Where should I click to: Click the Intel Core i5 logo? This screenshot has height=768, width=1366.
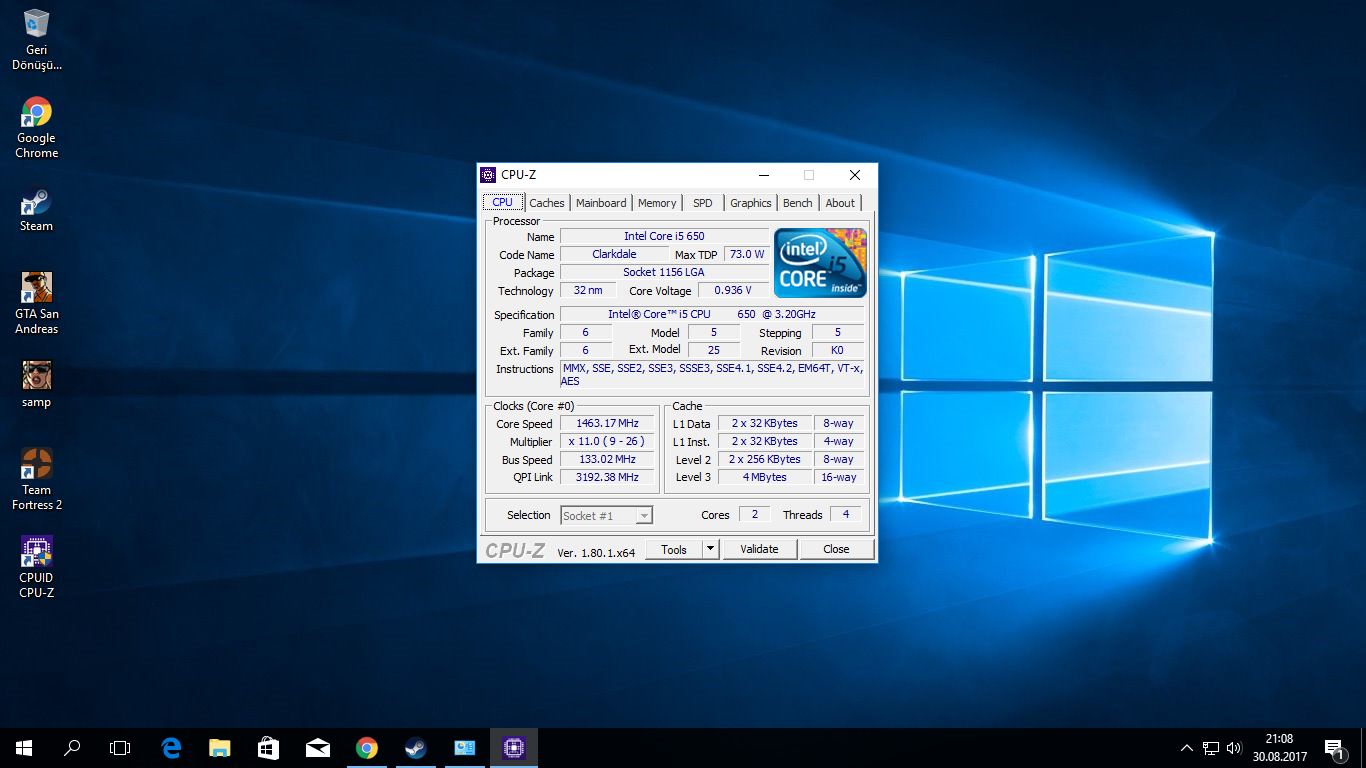(820, 263)
